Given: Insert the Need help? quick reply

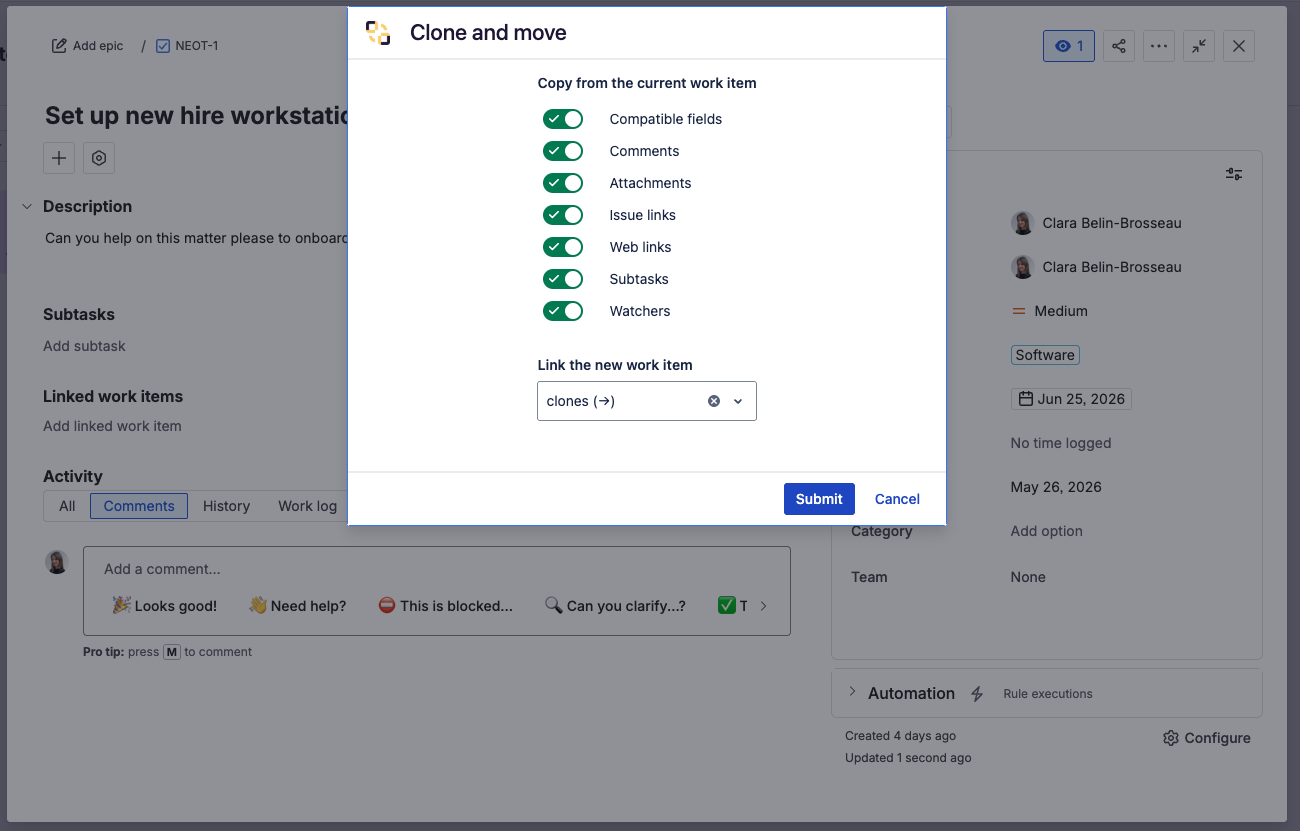Looking at the screenshot, I should 297,606.
